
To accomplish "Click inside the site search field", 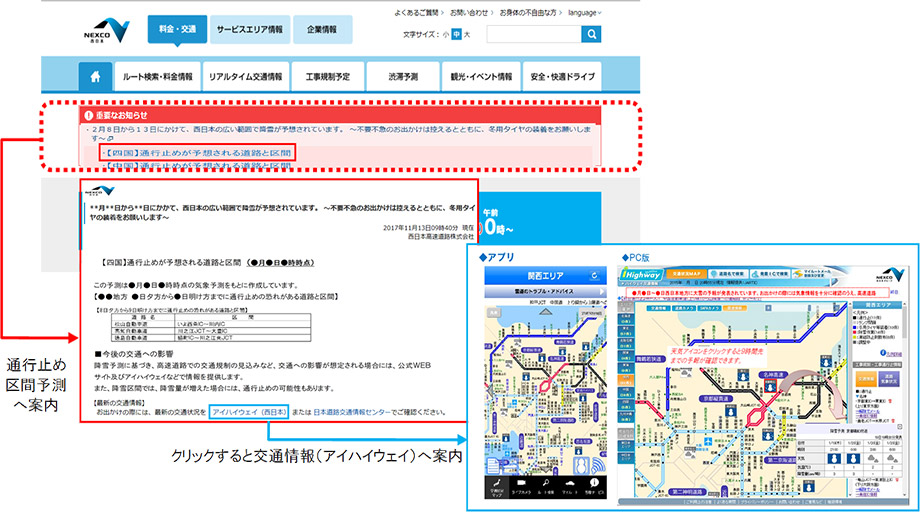I will click(x=534, y=35).
